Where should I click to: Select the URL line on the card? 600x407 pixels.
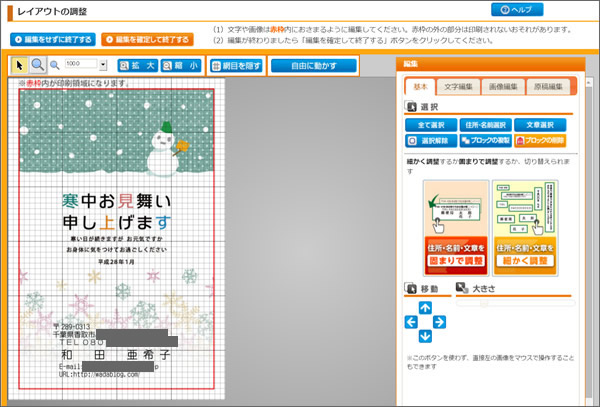pos(99,374)
